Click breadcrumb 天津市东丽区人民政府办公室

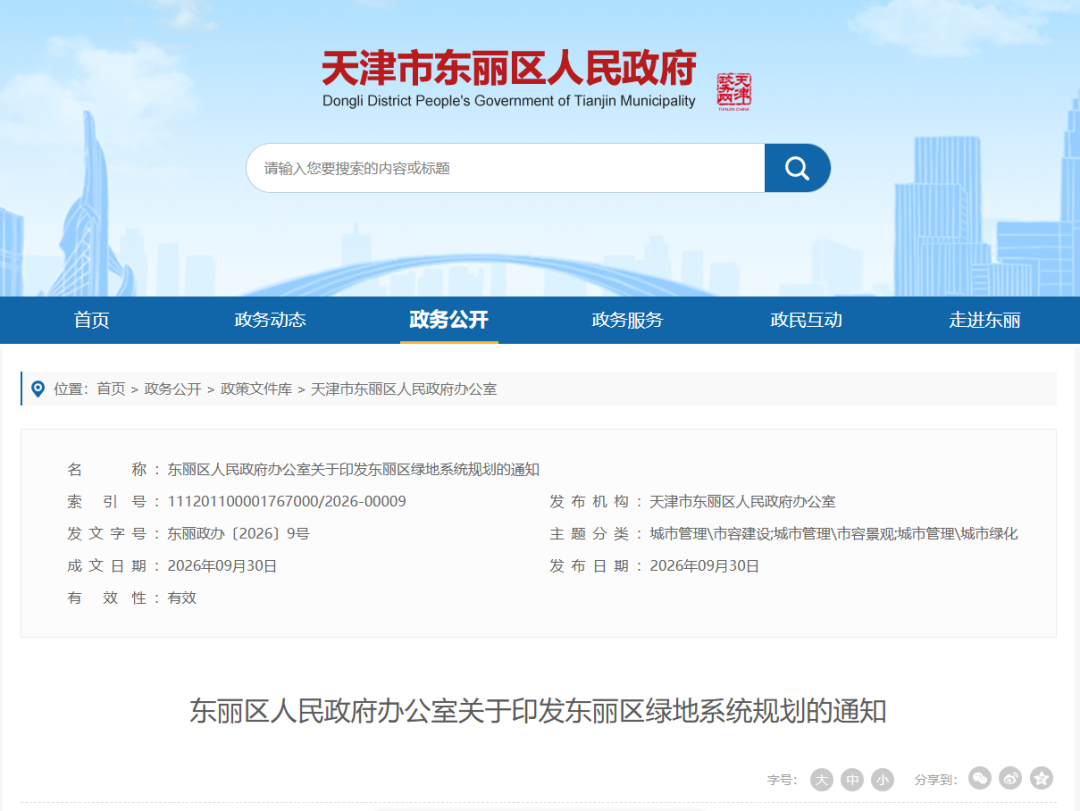tap(404, 389)
